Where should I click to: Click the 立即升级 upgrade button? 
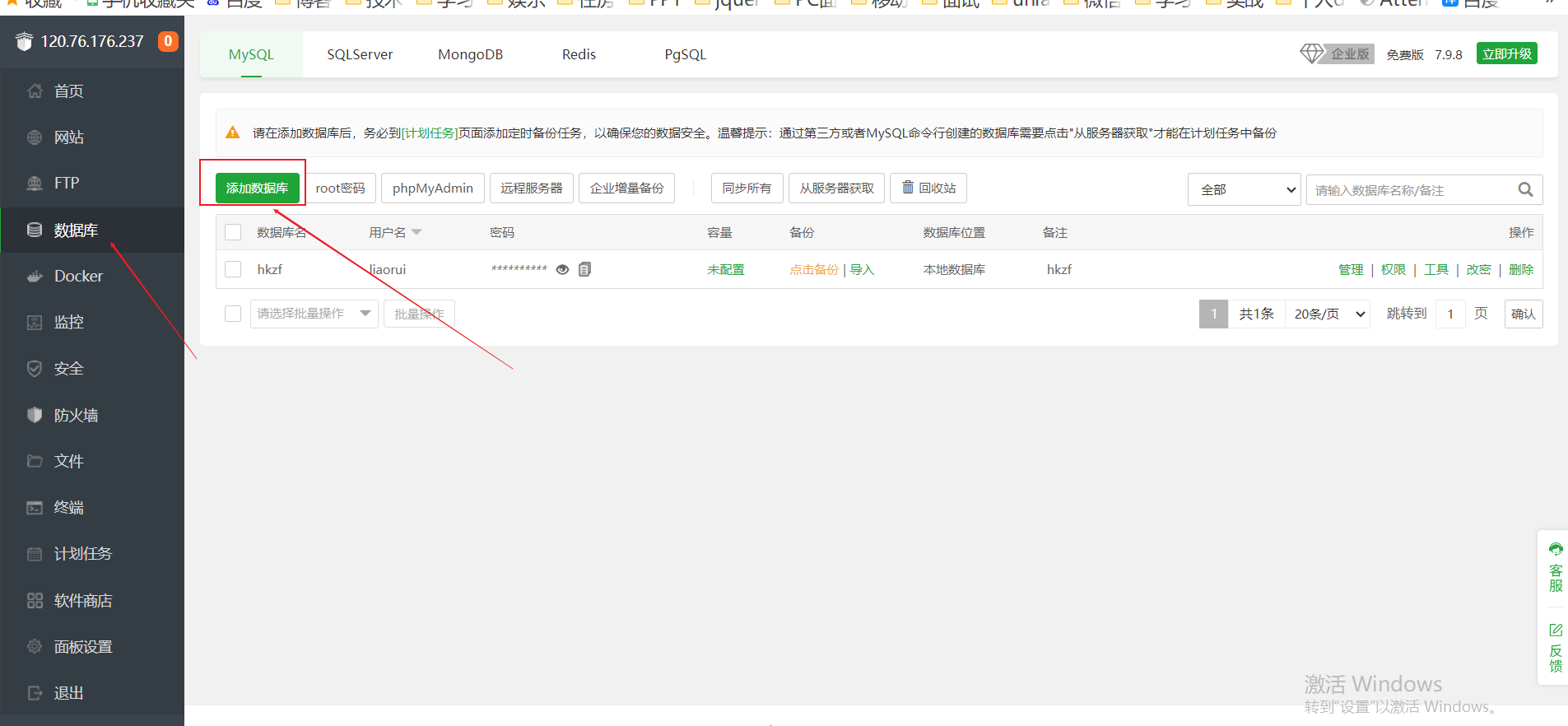[1506, 54]
